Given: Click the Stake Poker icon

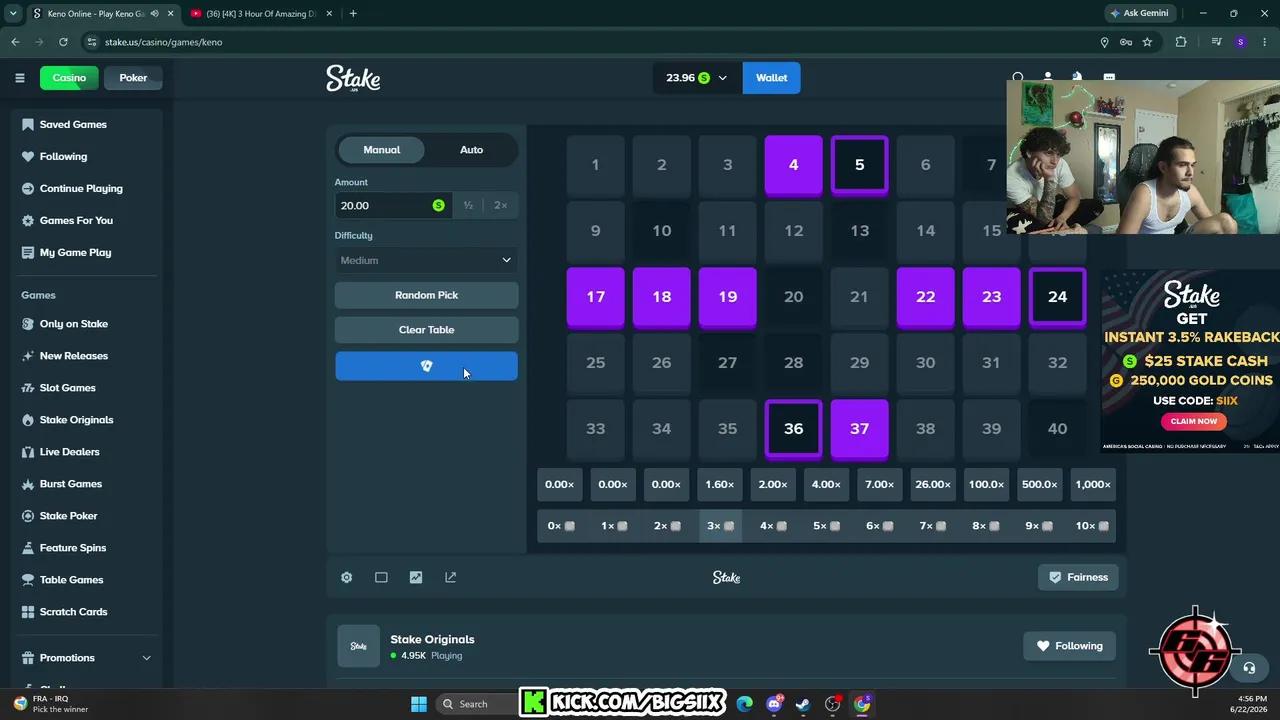Looking at the screenshot, I should click(x=28, y=516).
